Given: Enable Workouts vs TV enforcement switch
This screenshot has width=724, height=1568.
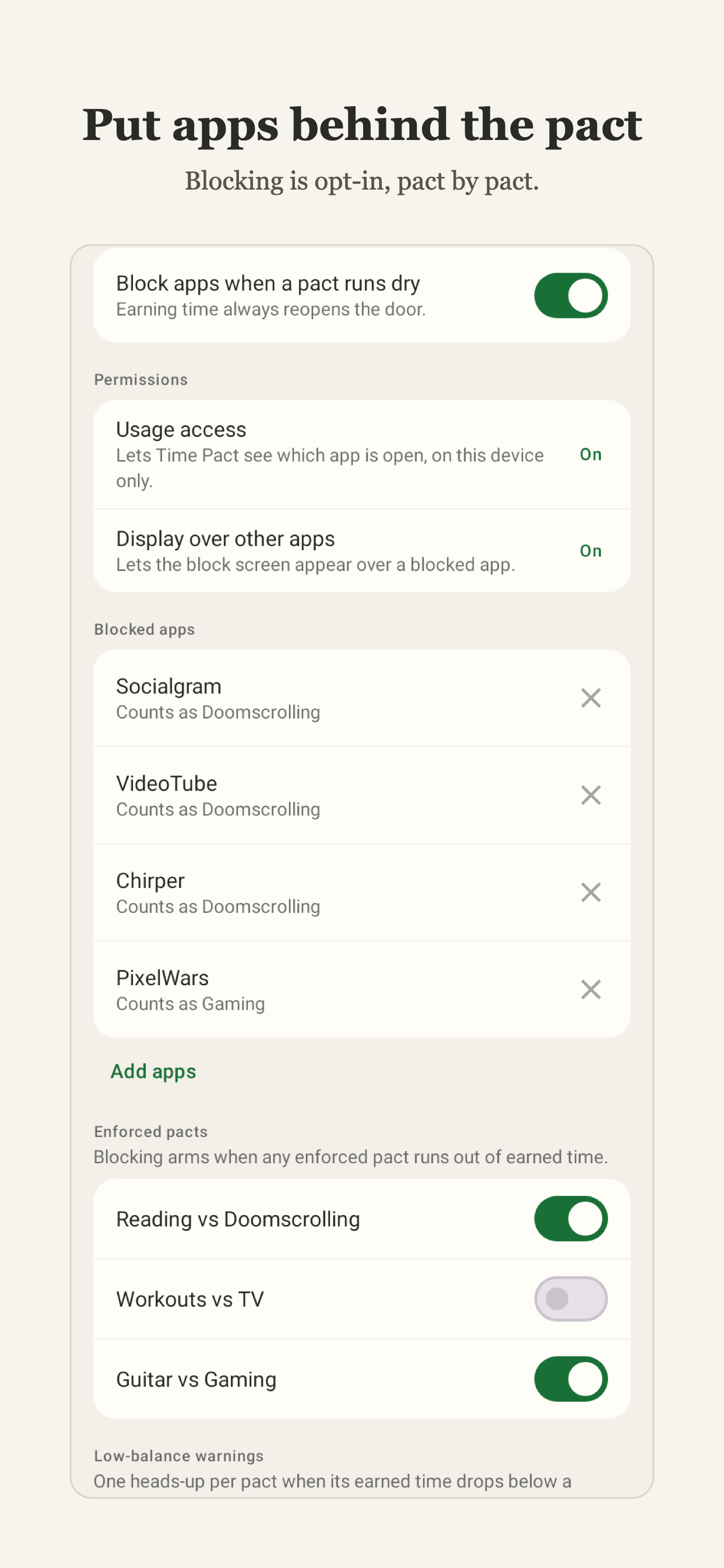Looking at the screenshot, I should 571,1299.
